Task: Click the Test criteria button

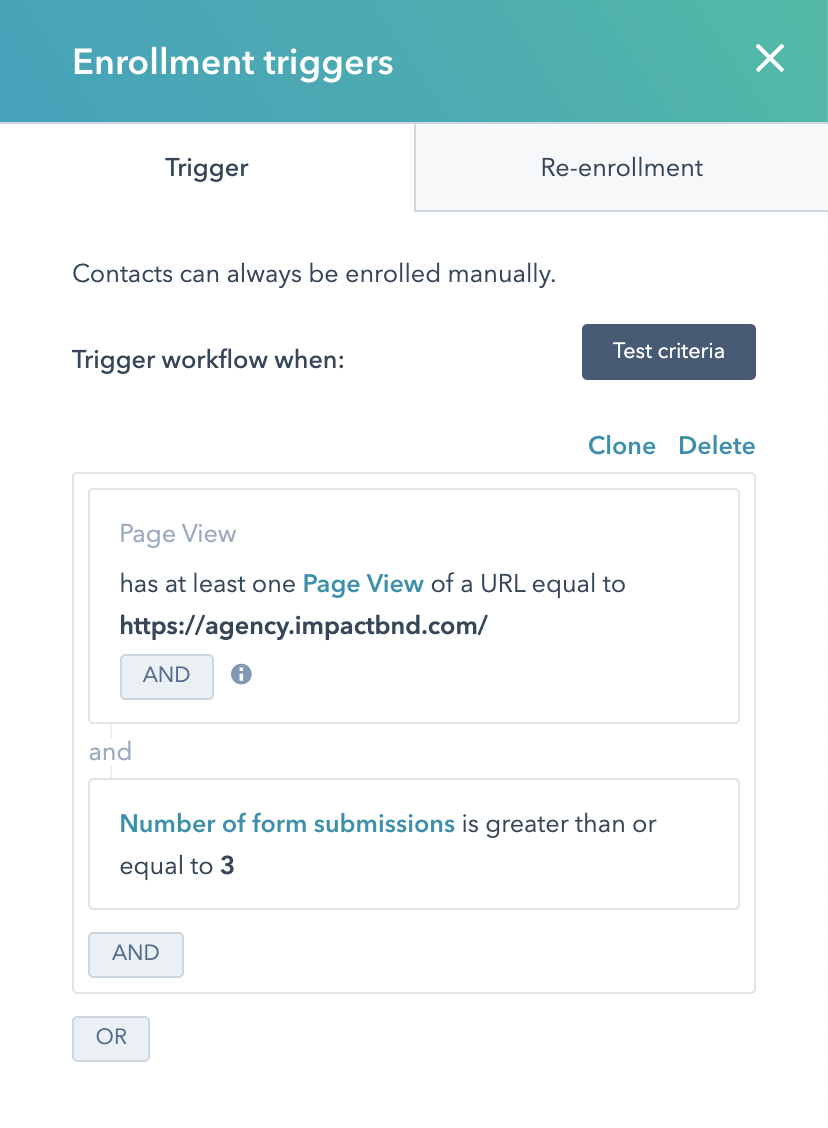Action: pos(668,351)
